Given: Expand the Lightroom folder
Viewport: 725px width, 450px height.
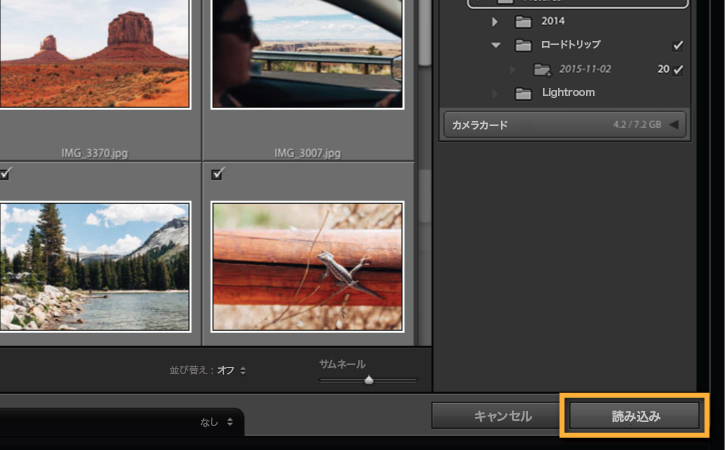Looking at the screenshot, I should tap(495, 93).
